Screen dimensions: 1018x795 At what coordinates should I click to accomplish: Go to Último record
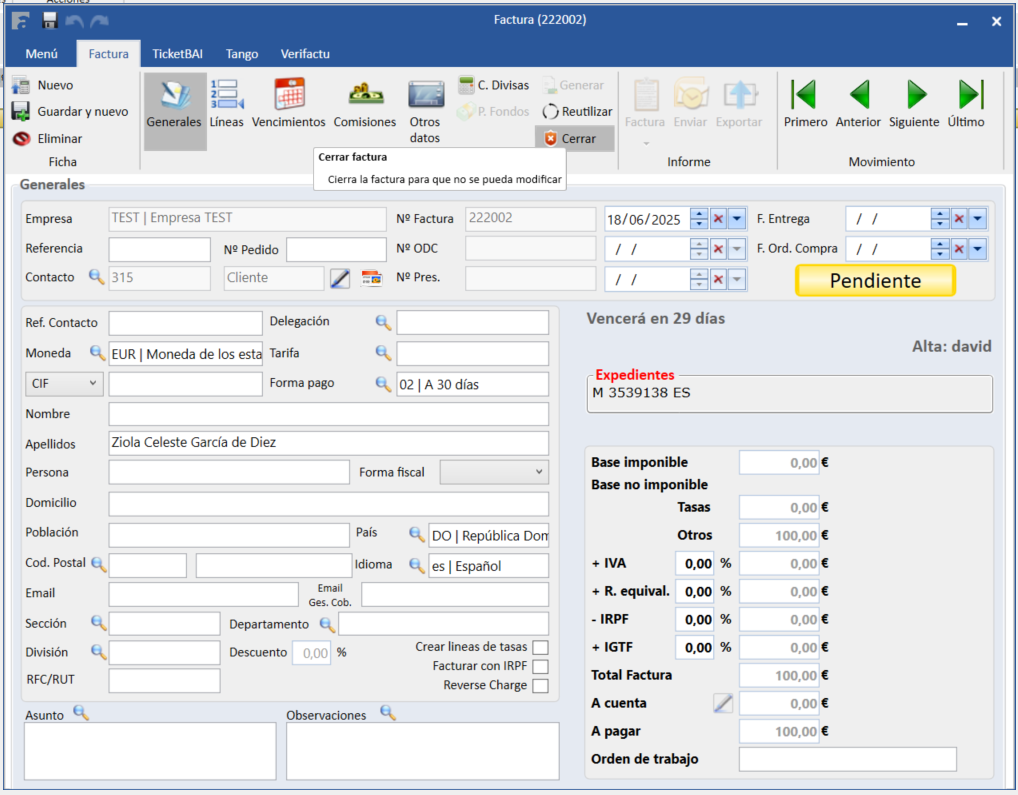(967, 104)
